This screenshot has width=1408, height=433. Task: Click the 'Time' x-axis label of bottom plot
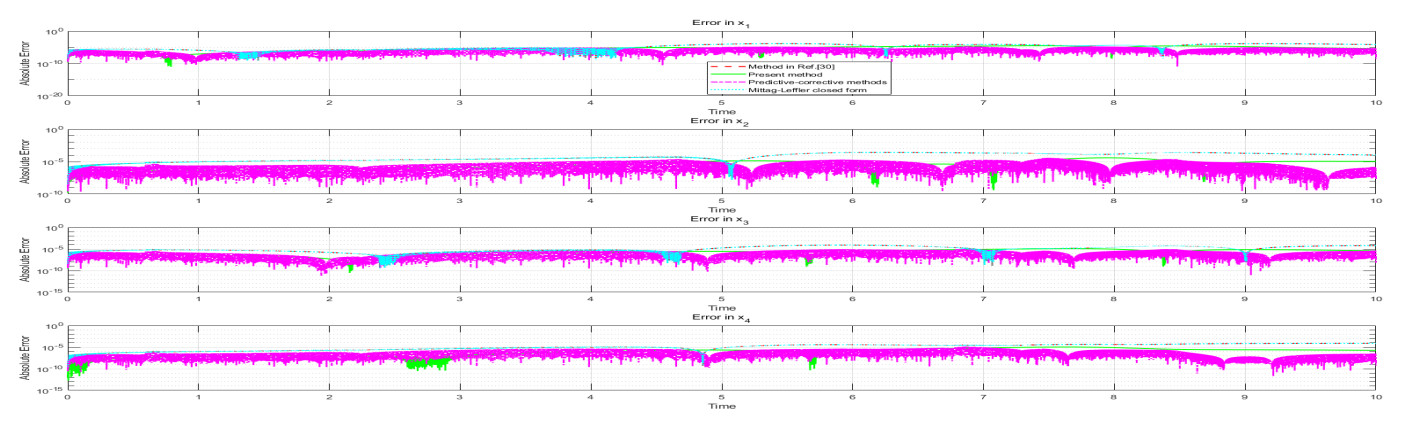[722, 407]
